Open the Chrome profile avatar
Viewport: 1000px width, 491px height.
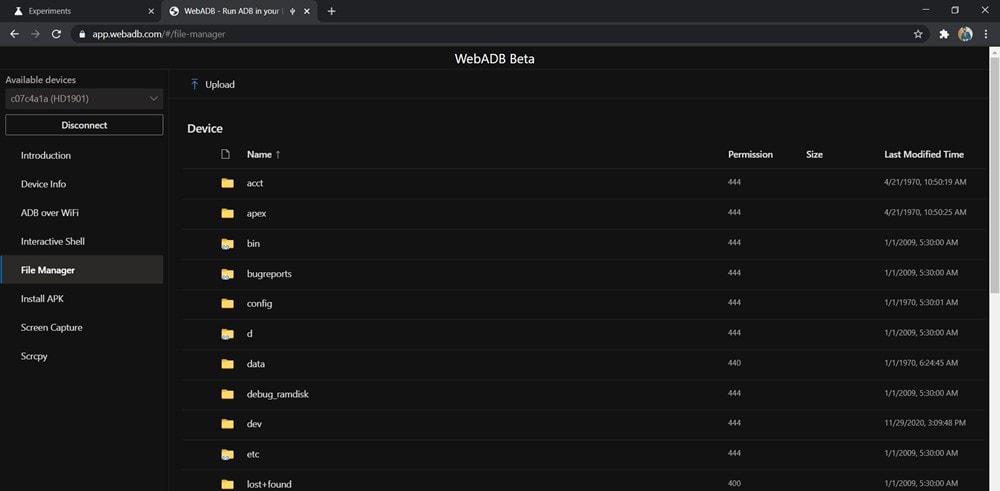(966, 34)
